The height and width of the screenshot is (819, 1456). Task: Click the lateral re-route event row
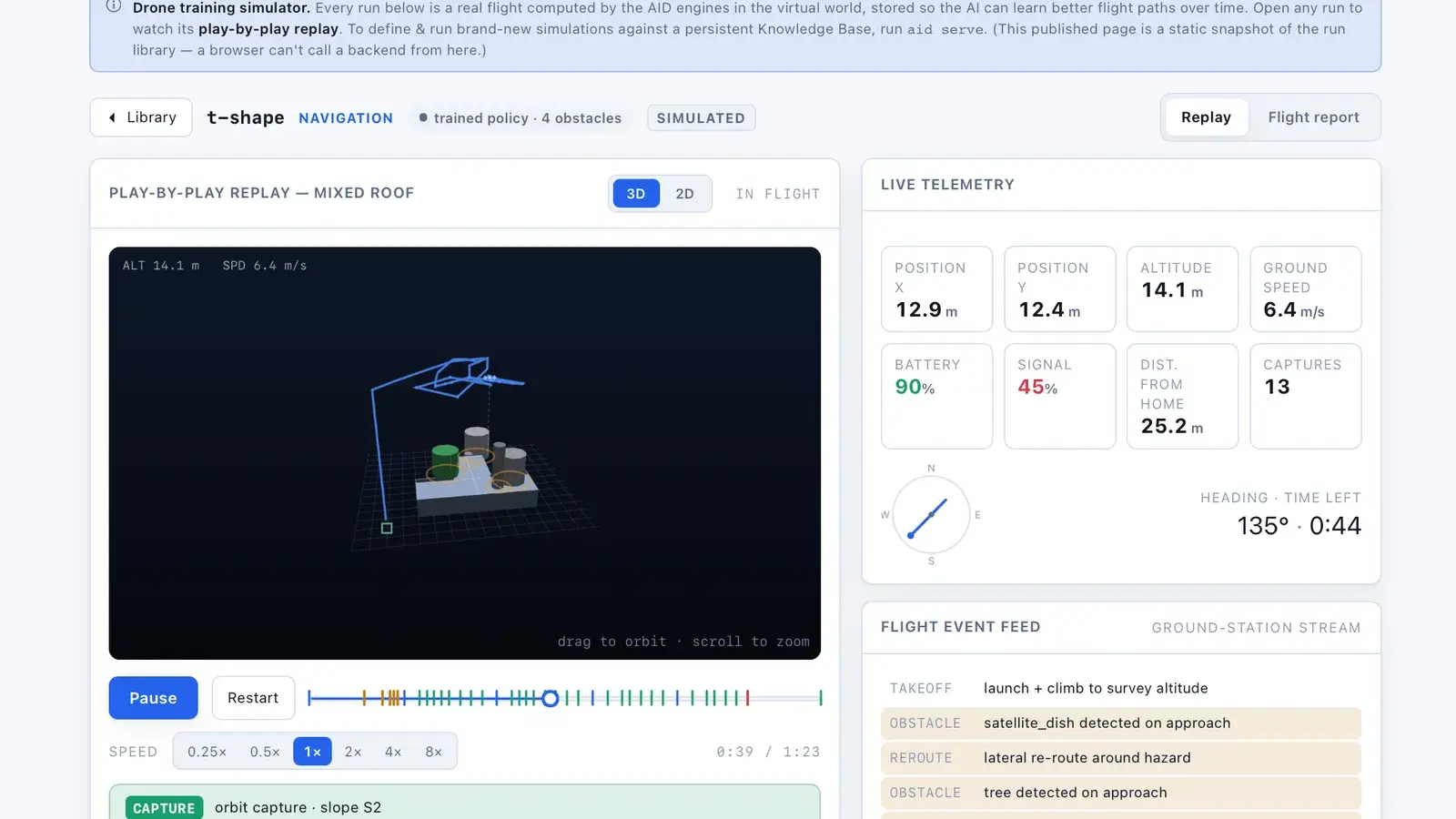[x=1120, y=758]
